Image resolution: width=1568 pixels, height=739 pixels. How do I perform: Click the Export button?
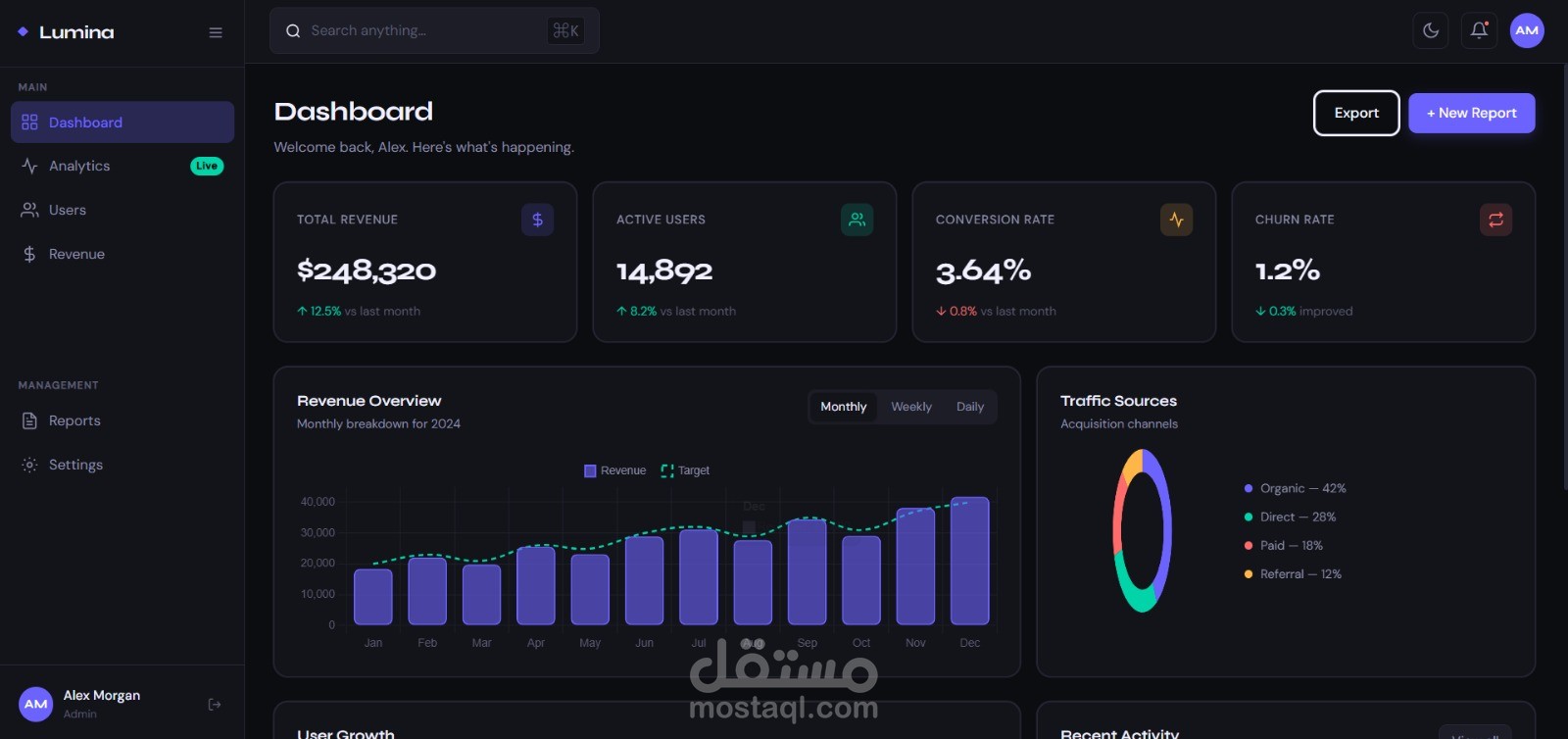pyautogui.click(x=1356, y=113)
